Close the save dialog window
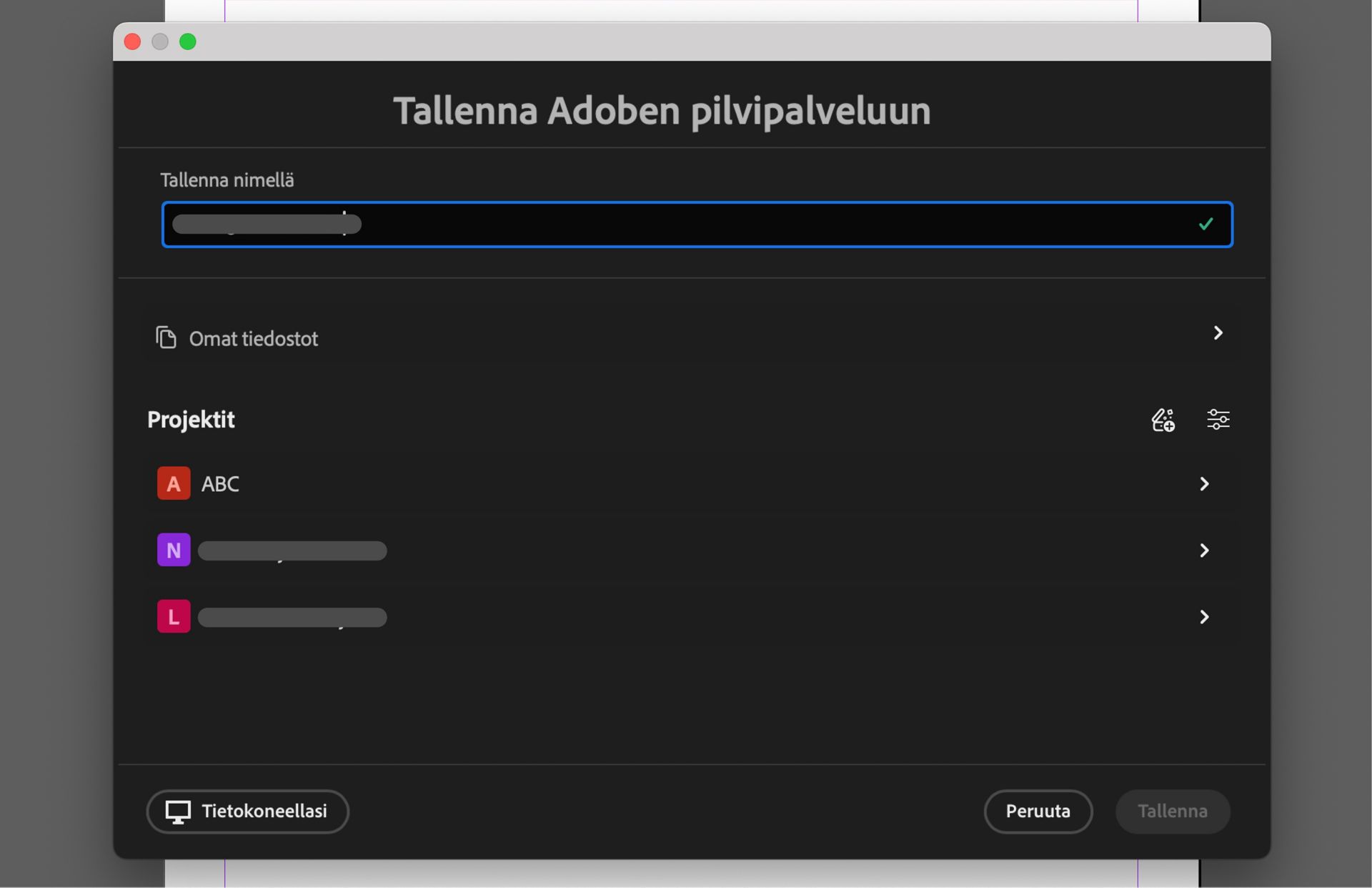This screenshot has height=888, width=1372. click(x=132, y=41)
